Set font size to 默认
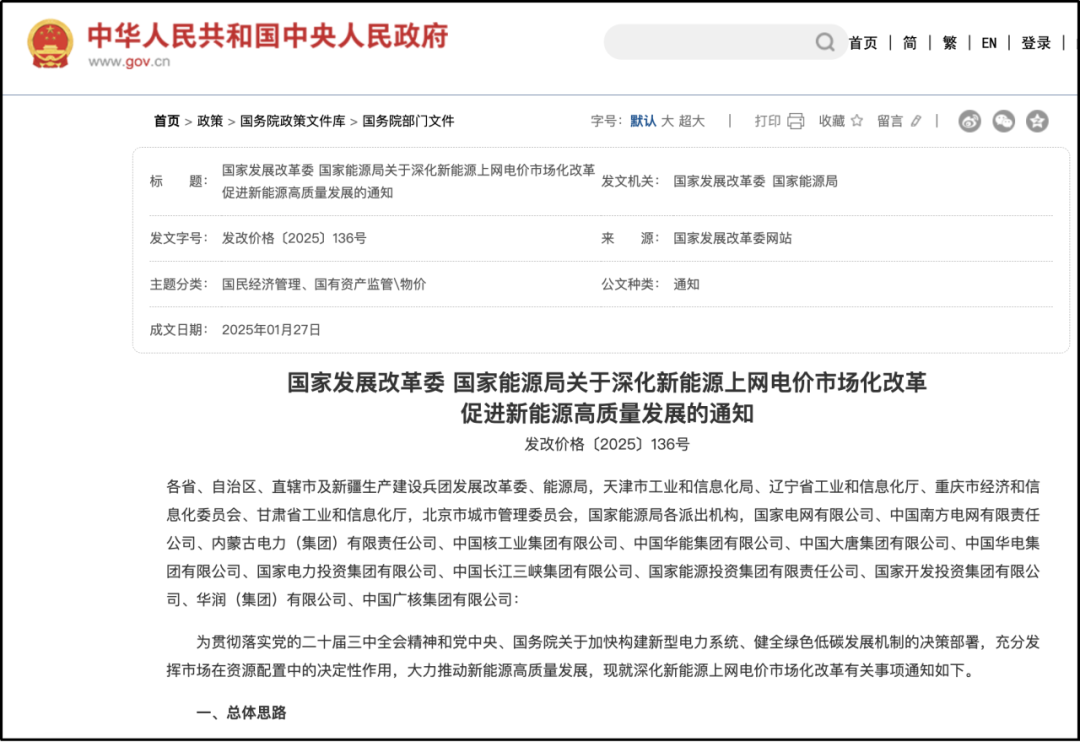 pyautogui.click(x=643, y=121)
